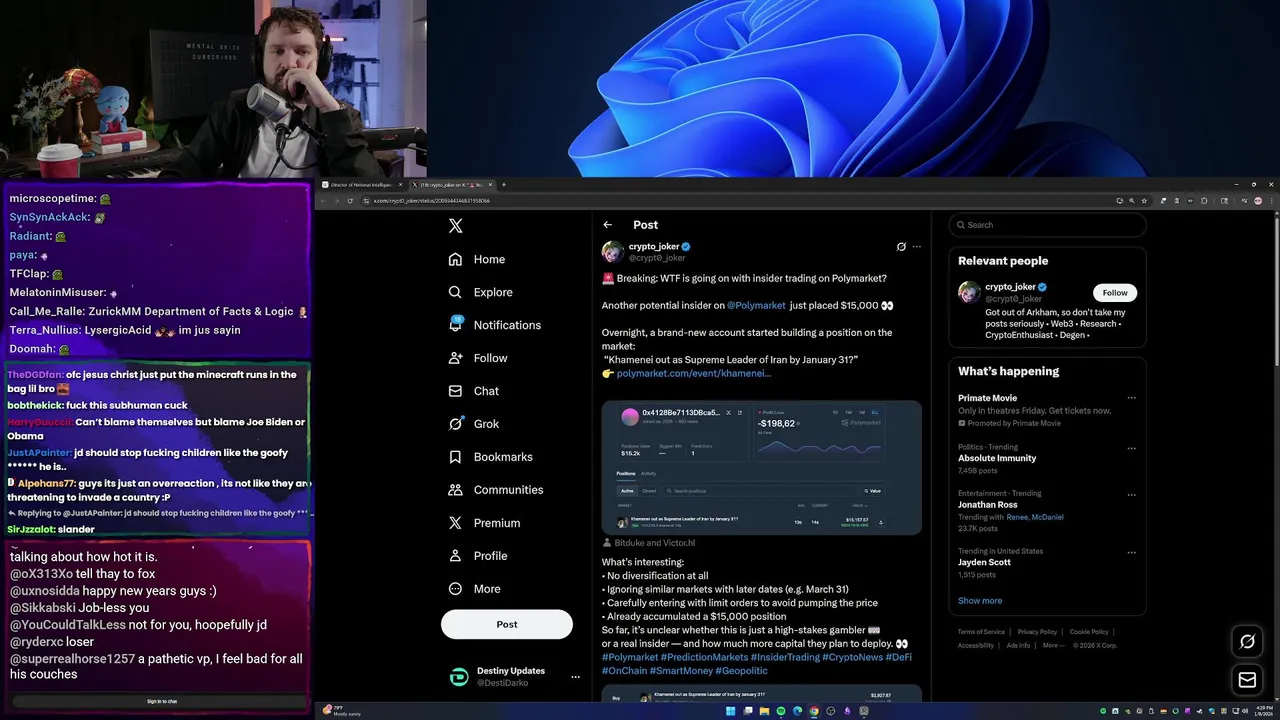Click the X logo in the sidebar

[x=455, y=226]
